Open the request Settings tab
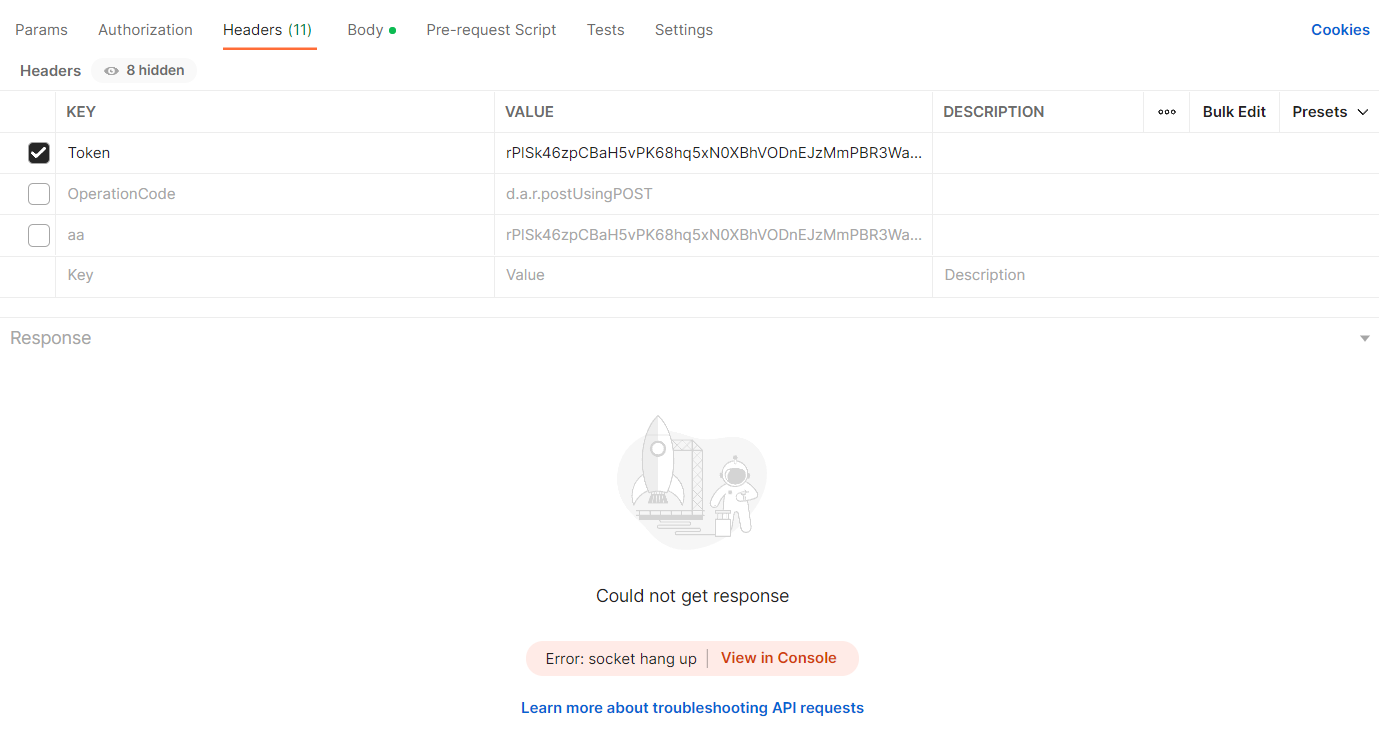1379x730 pixels. [683, 30]
